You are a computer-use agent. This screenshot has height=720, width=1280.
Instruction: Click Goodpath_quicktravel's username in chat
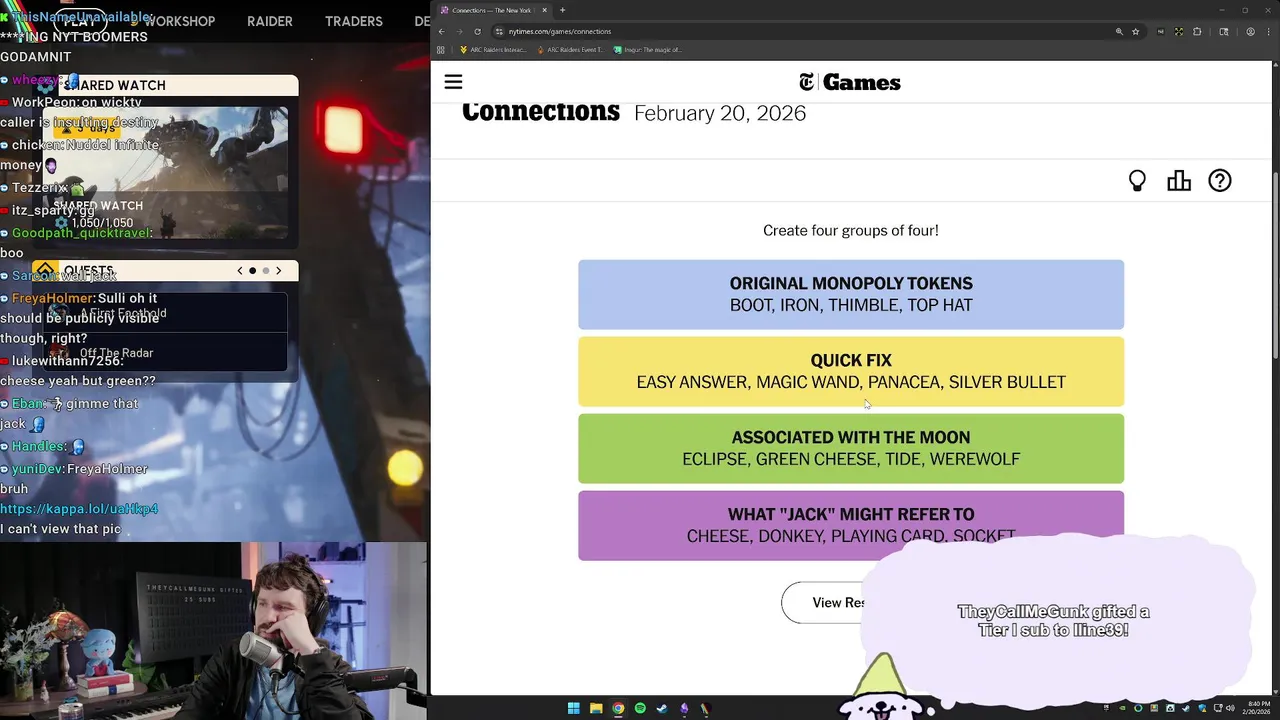click(81, 233)
